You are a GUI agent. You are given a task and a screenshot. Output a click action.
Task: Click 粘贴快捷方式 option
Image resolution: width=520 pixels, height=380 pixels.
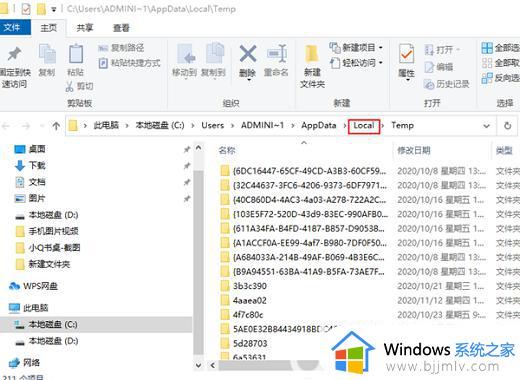pos(129,63)
